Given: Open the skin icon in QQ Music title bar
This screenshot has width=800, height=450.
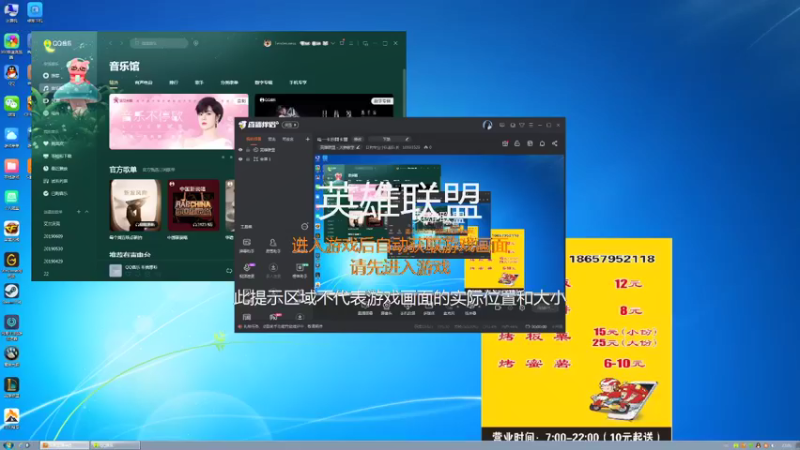Looking at the screenshot, I should 342,43.
